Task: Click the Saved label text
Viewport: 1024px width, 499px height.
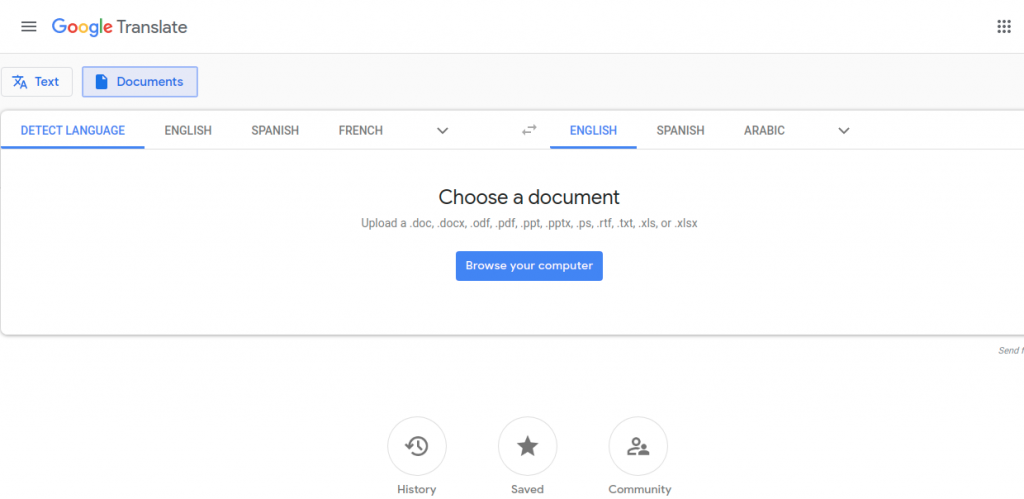Action: click(528, 489)
